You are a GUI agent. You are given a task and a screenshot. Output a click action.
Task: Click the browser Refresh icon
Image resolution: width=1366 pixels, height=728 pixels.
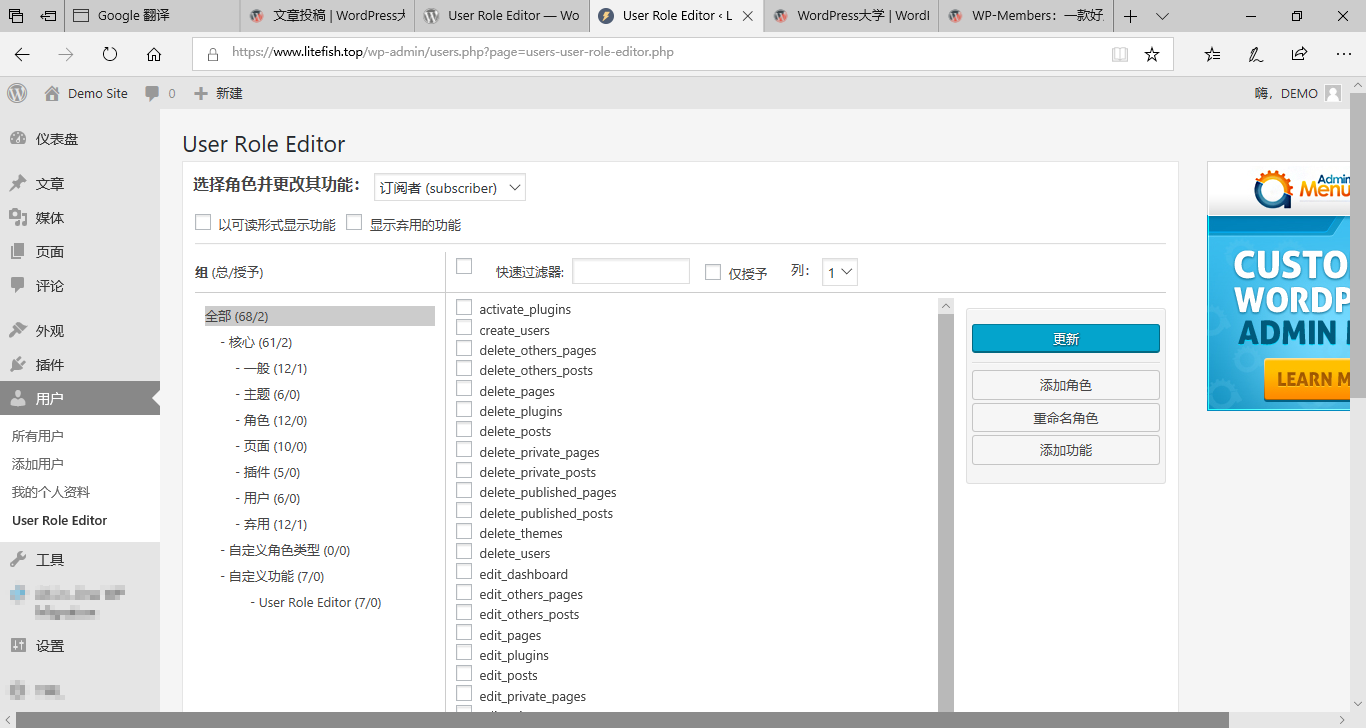click(110, 54)
